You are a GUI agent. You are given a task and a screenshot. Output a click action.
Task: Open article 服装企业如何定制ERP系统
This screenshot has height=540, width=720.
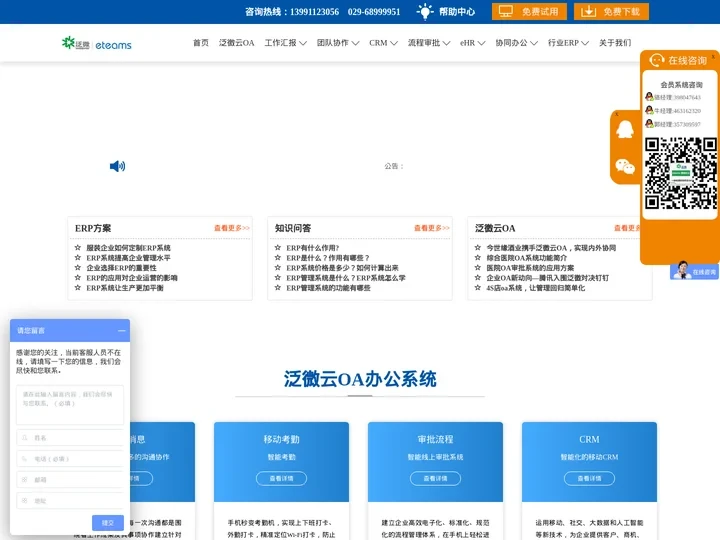pyautogui.click(x=129, y=248)
